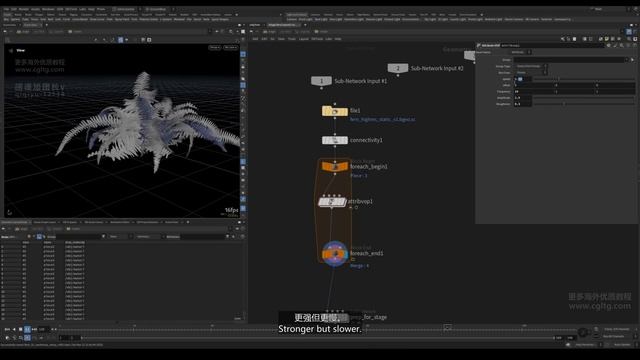Select the foreach_end1 node

(335, 254)
